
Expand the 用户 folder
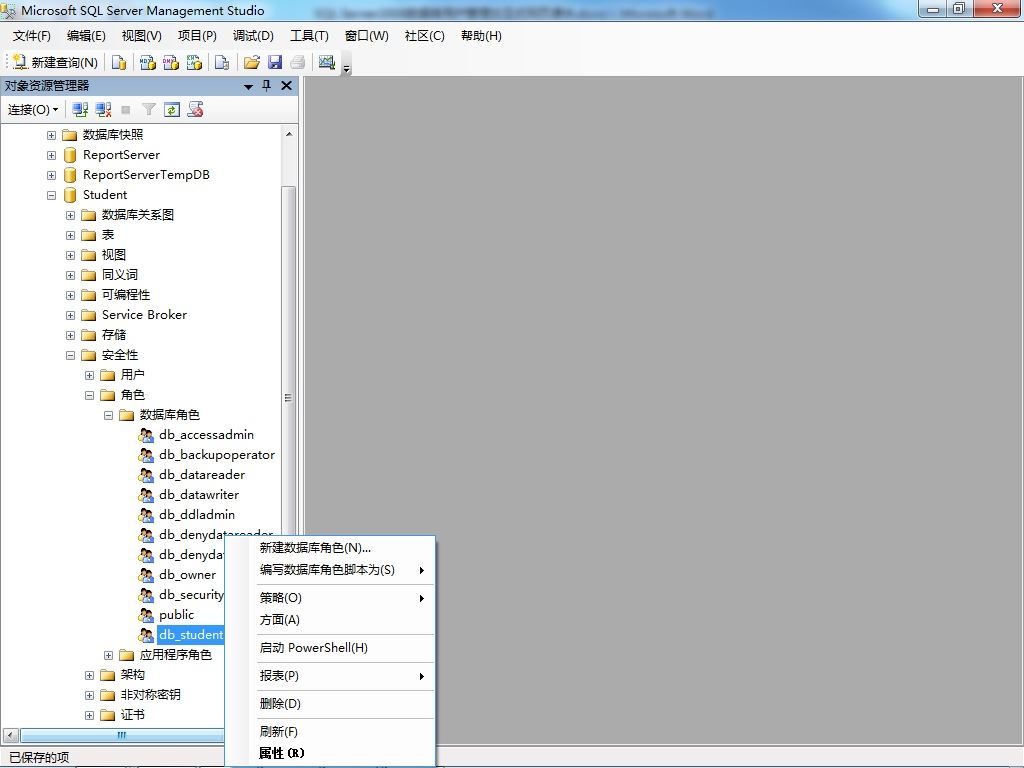89,376
